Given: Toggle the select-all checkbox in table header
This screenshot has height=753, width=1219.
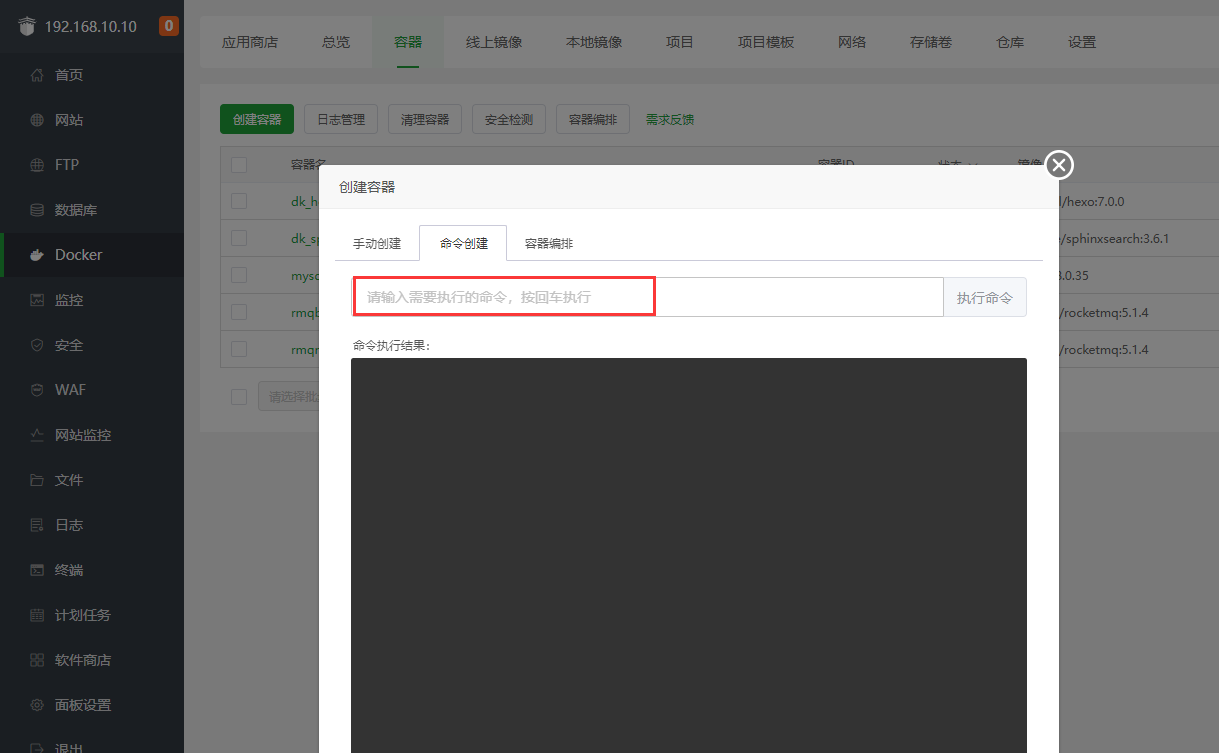Looking at the screenshot, I should tap(239, 165).
